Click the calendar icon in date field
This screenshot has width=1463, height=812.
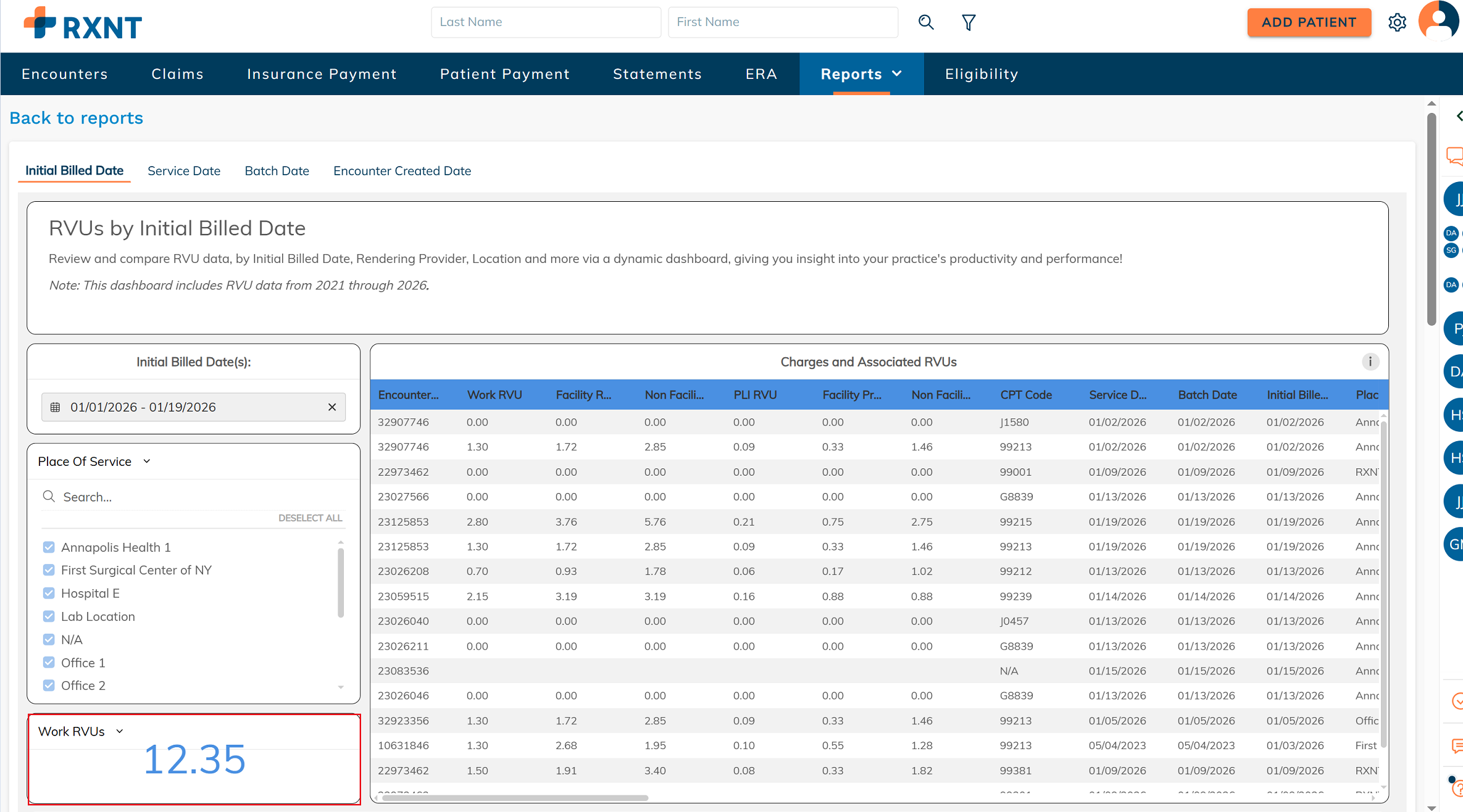pyautogui.click(x=55, y=407)
